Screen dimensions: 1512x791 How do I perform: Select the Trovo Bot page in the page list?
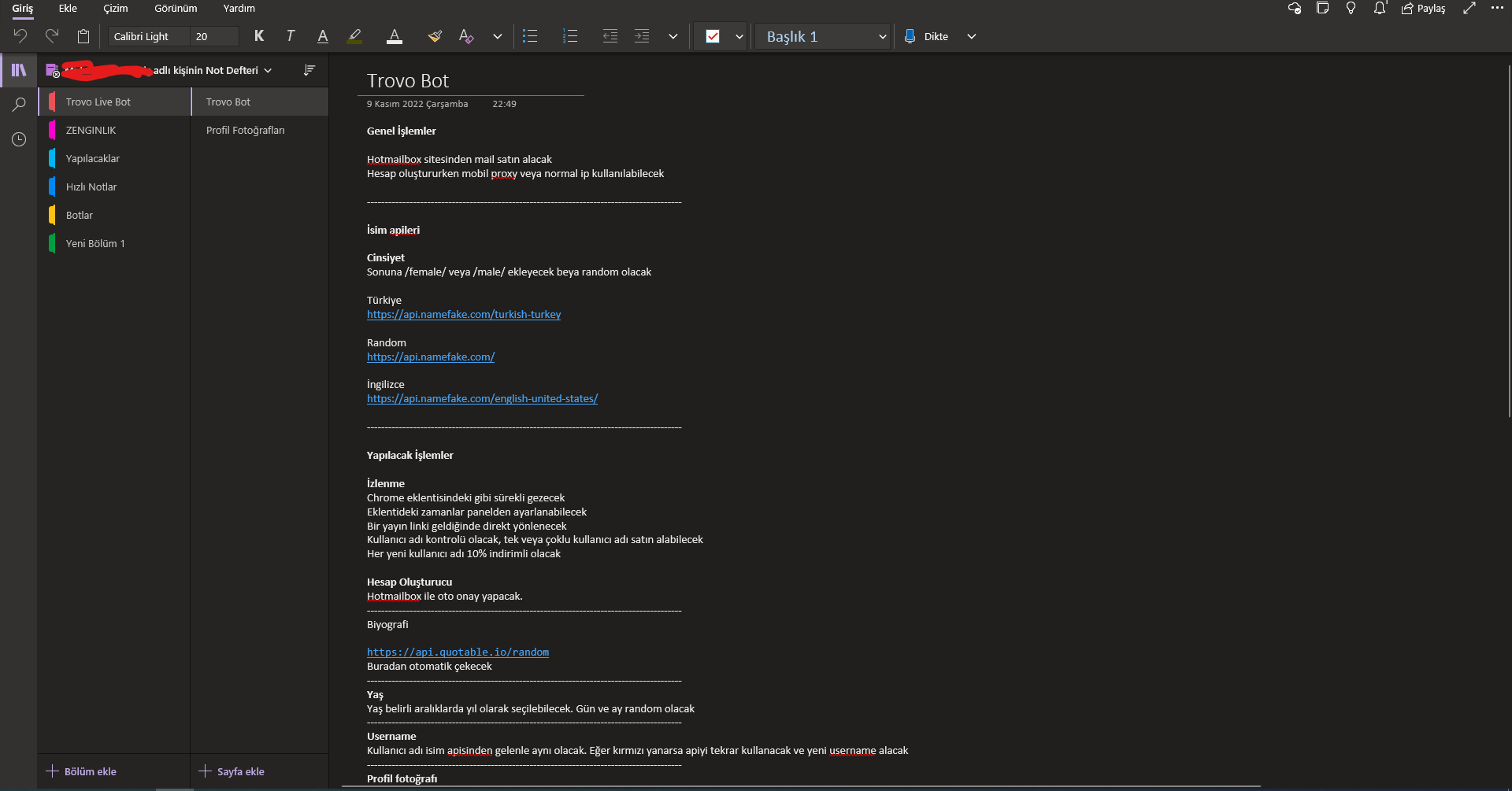click(x=260, y=102)
